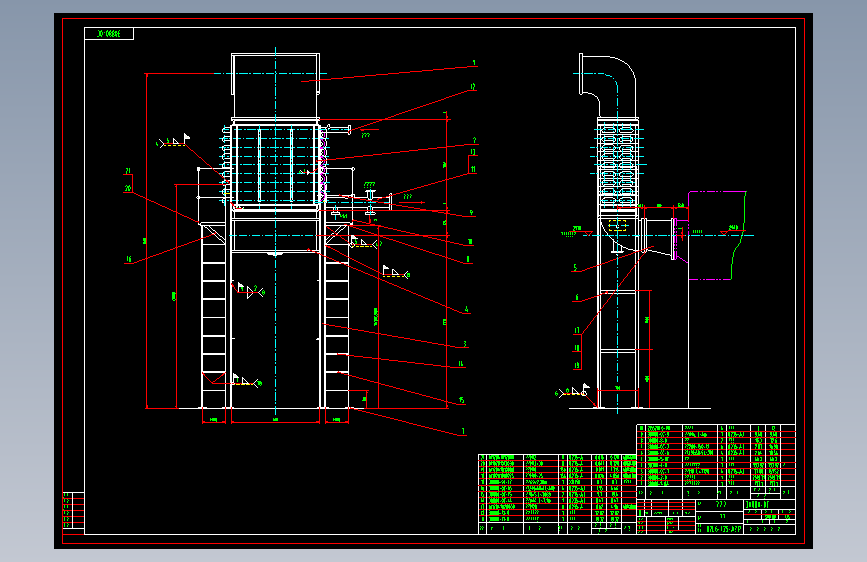The width and height of the screenshot is (867, 562).
Task: Select callout number 3 on the front view
Action: pos(465,344)
